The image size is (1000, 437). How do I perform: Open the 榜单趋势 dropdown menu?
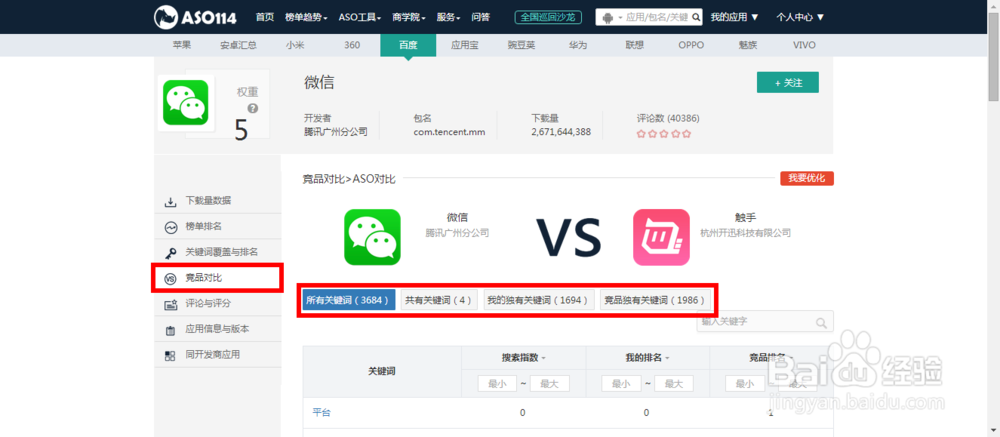click(306, 17)
